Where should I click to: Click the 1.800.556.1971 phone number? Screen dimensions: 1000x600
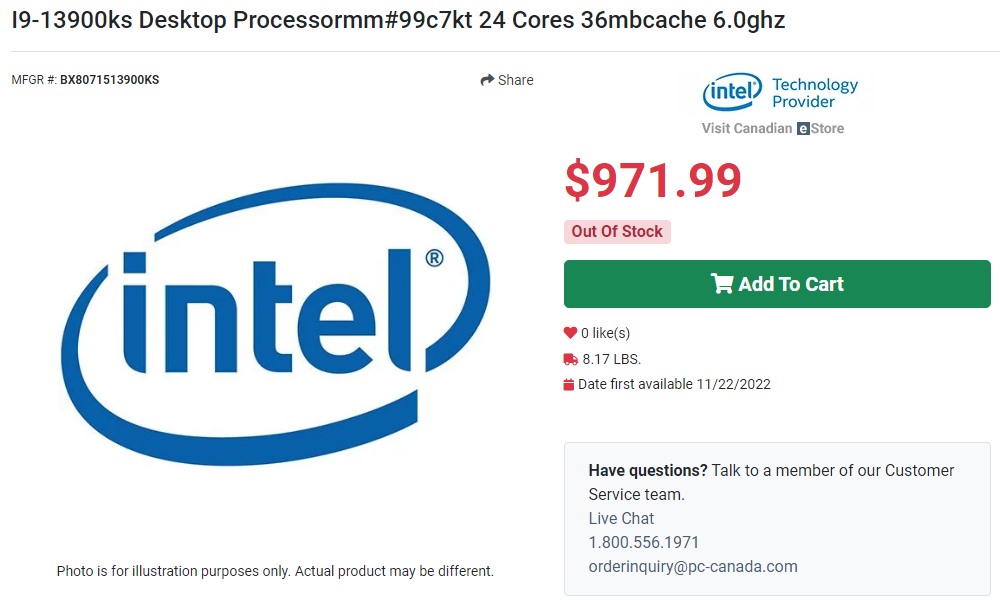(x=643, y=542)
